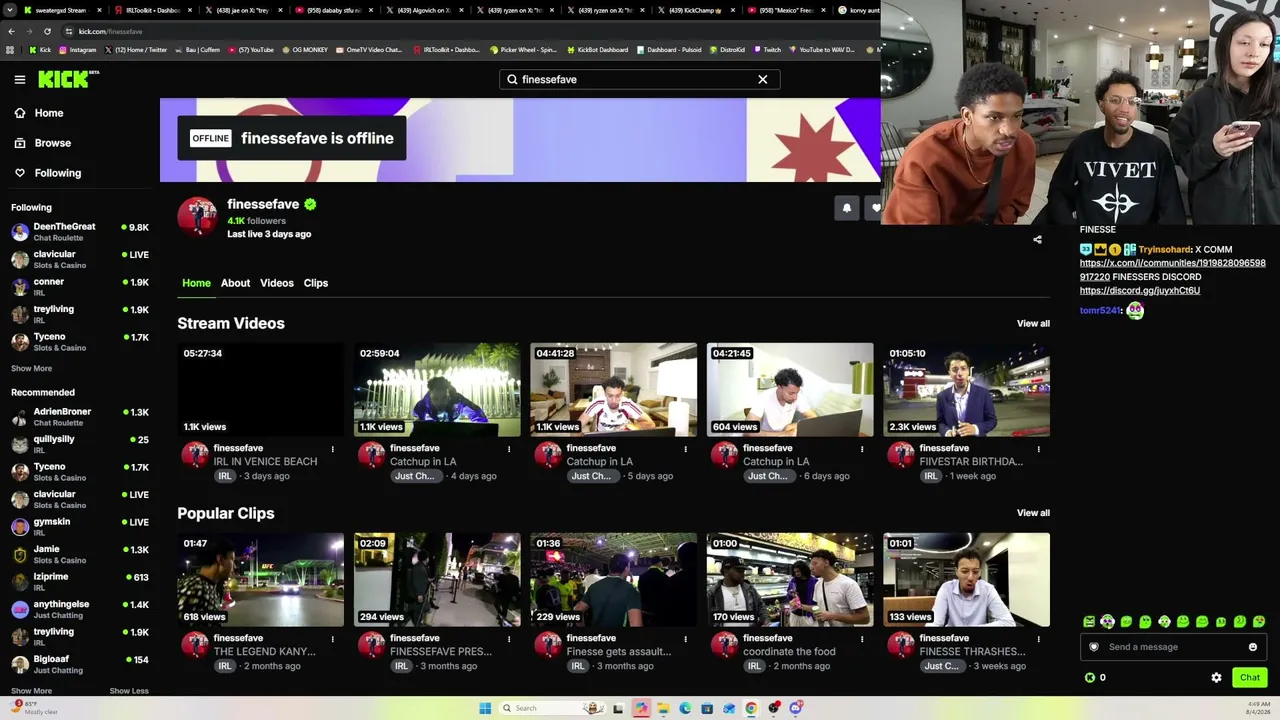Screen dimensions: 1280x720
Task: Show more followed channels
Action: click(x=31, y=368)
